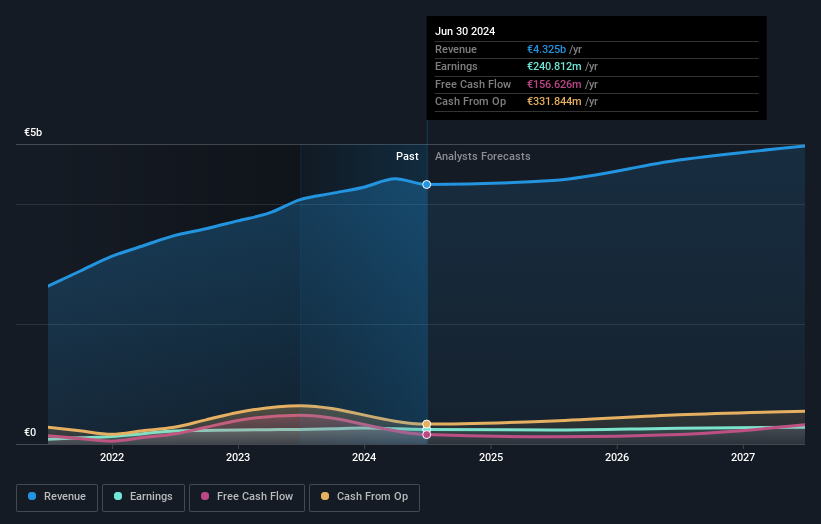This screenshot has width=821, height=524.
Task: Toggle the Earnings legend button
Action: pos(143,497)
